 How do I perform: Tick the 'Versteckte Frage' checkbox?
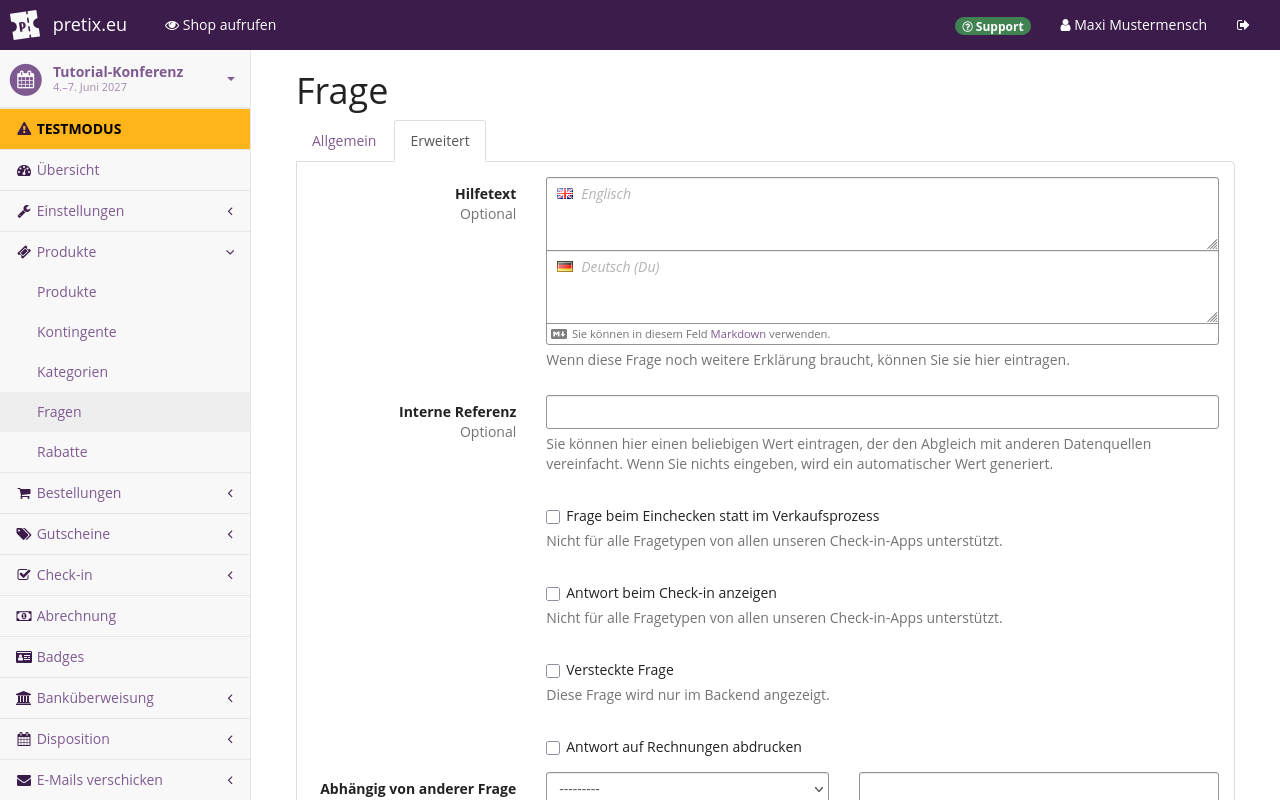tap(553, 671)
